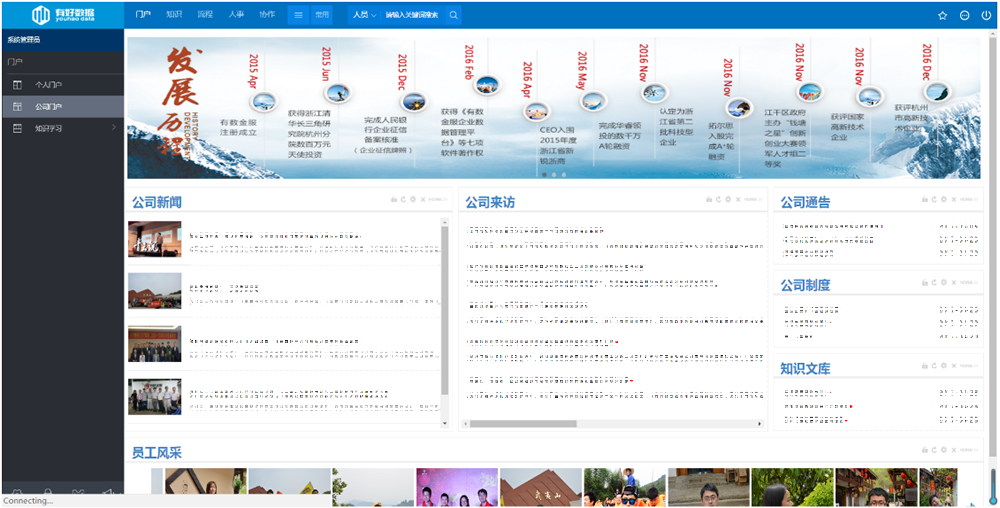Viewport: 1000px width, 508px height.
Task: Open the hamburger menu icon in top bar
Action: [x=298, y=15]
